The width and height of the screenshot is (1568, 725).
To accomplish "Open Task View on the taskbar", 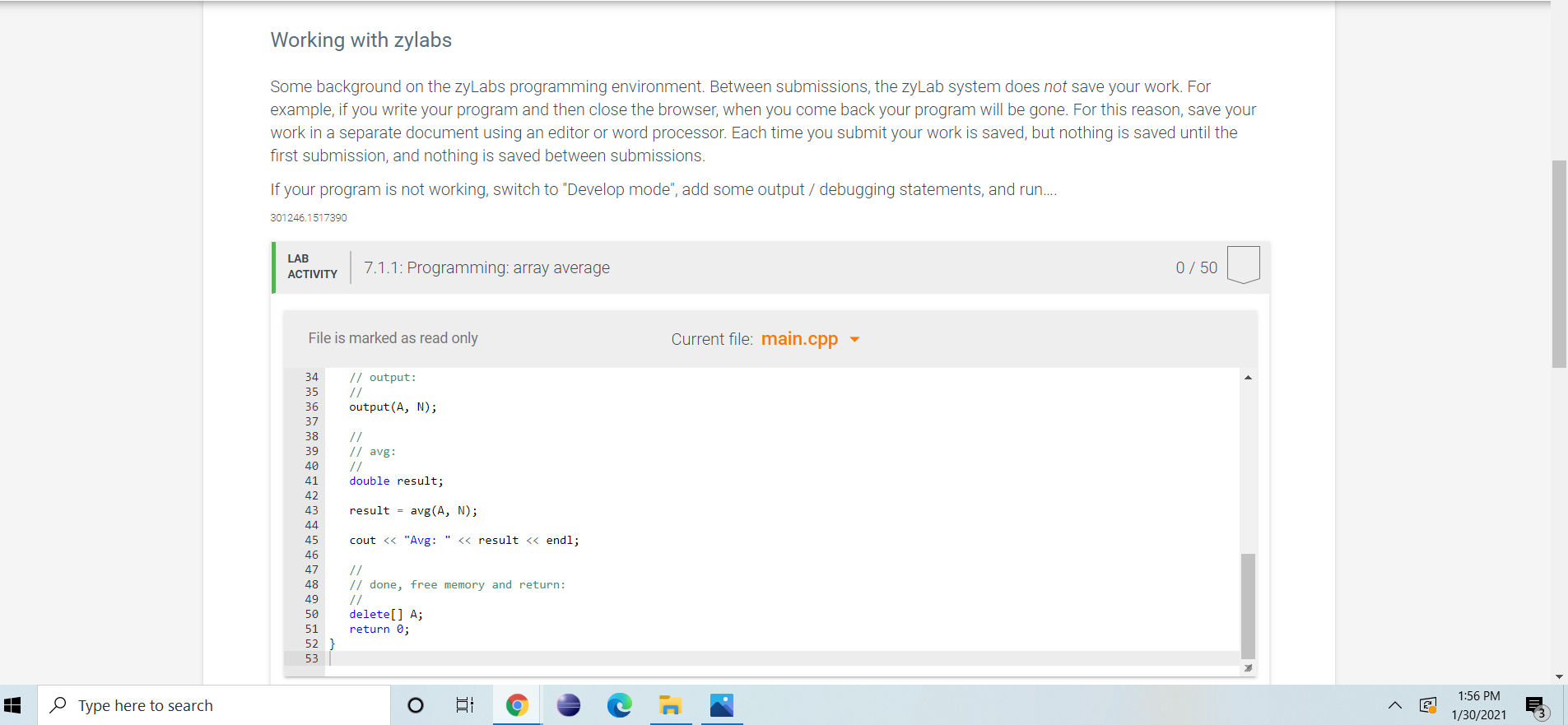I will coord(465,705).
